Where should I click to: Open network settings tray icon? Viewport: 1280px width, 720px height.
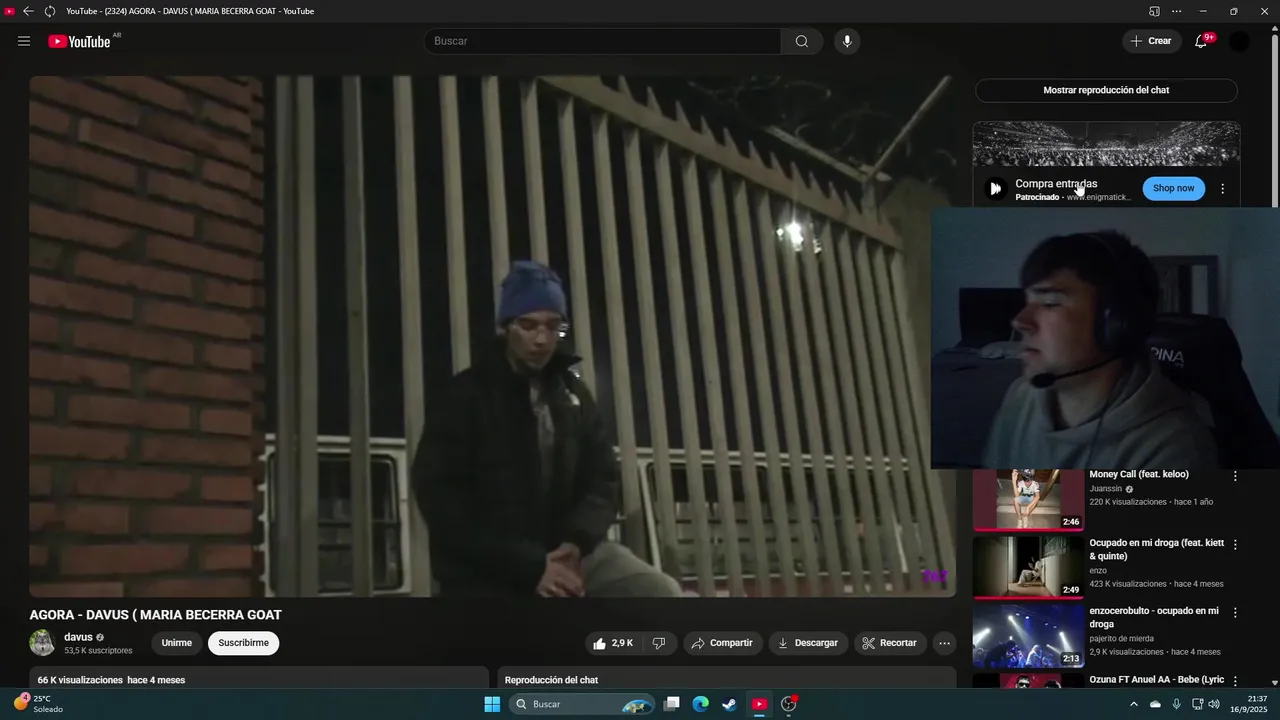click(x=1198, y=704)
